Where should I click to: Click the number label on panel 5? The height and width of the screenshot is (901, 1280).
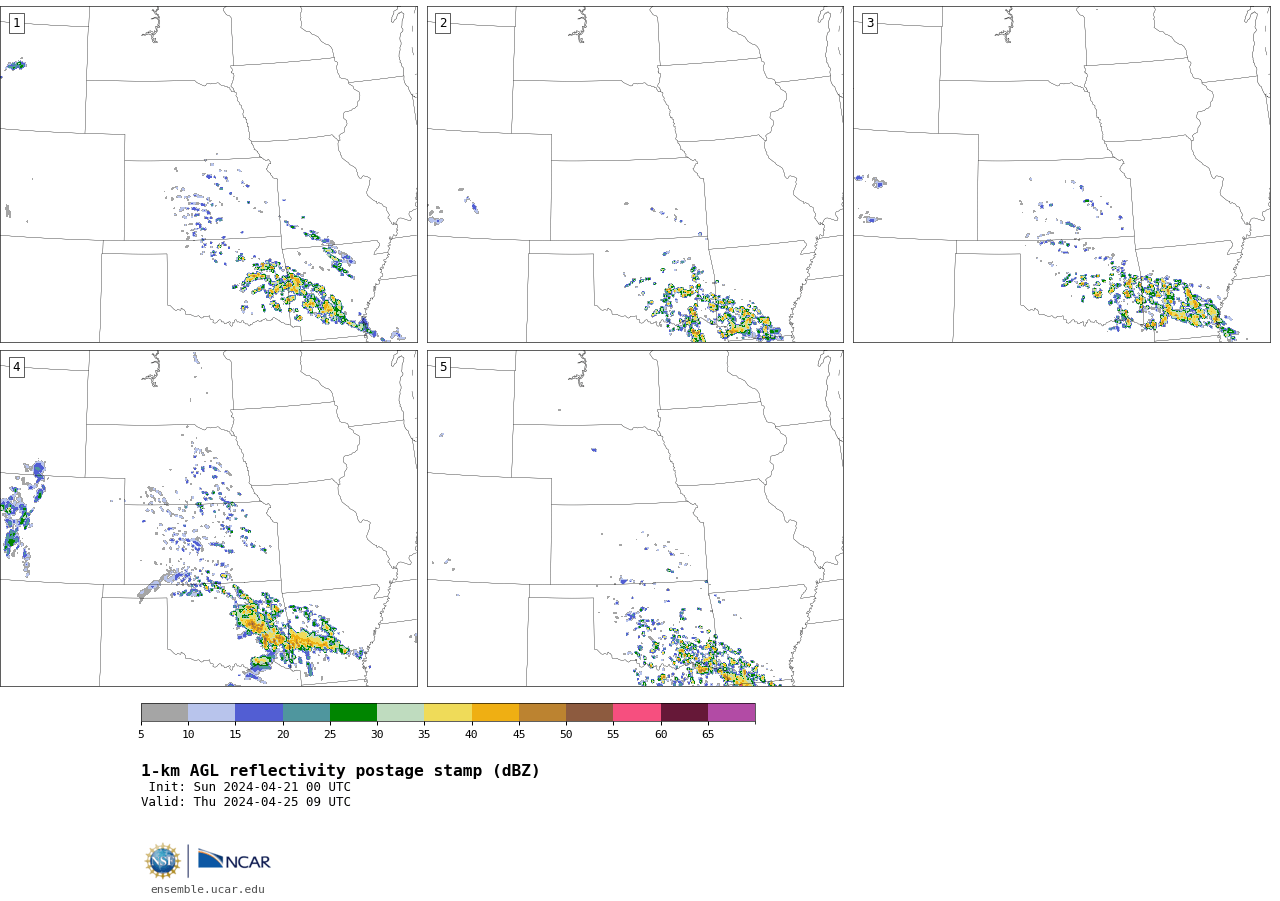(x=443, y=367)
